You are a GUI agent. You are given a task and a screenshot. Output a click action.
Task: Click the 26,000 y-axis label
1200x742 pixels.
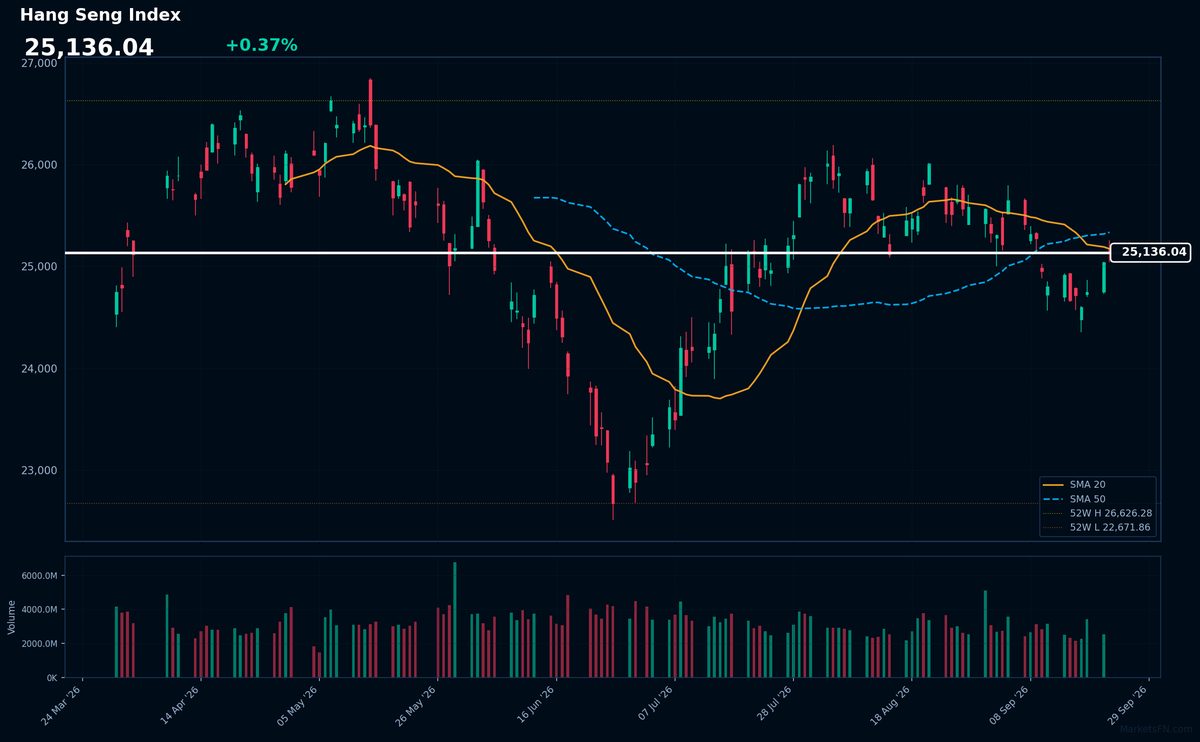coord(40,165)
